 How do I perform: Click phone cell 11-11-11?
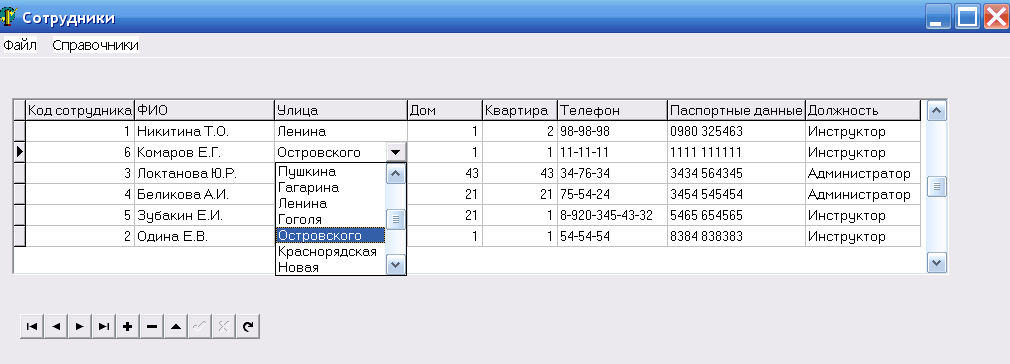click(x=612, y=153)
